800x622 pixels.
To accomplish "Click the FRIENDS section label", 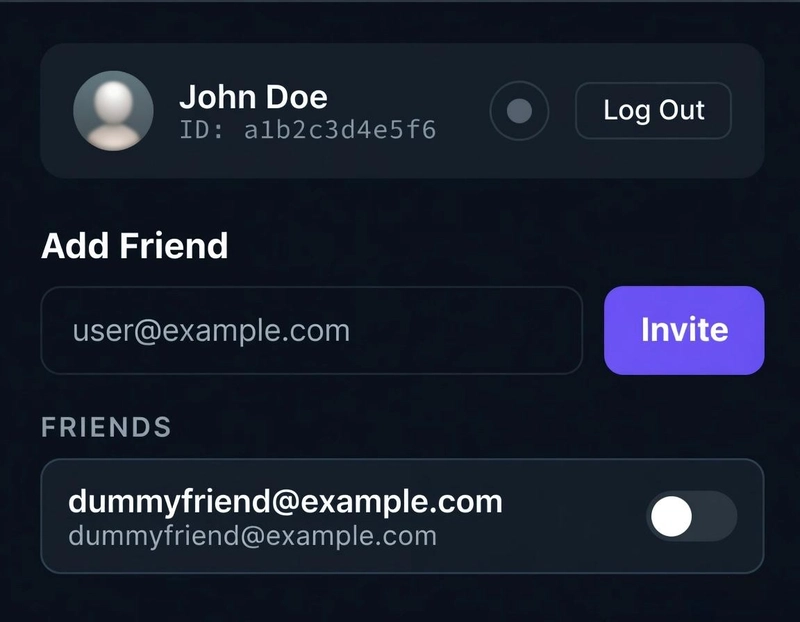I will pos(106,428).
